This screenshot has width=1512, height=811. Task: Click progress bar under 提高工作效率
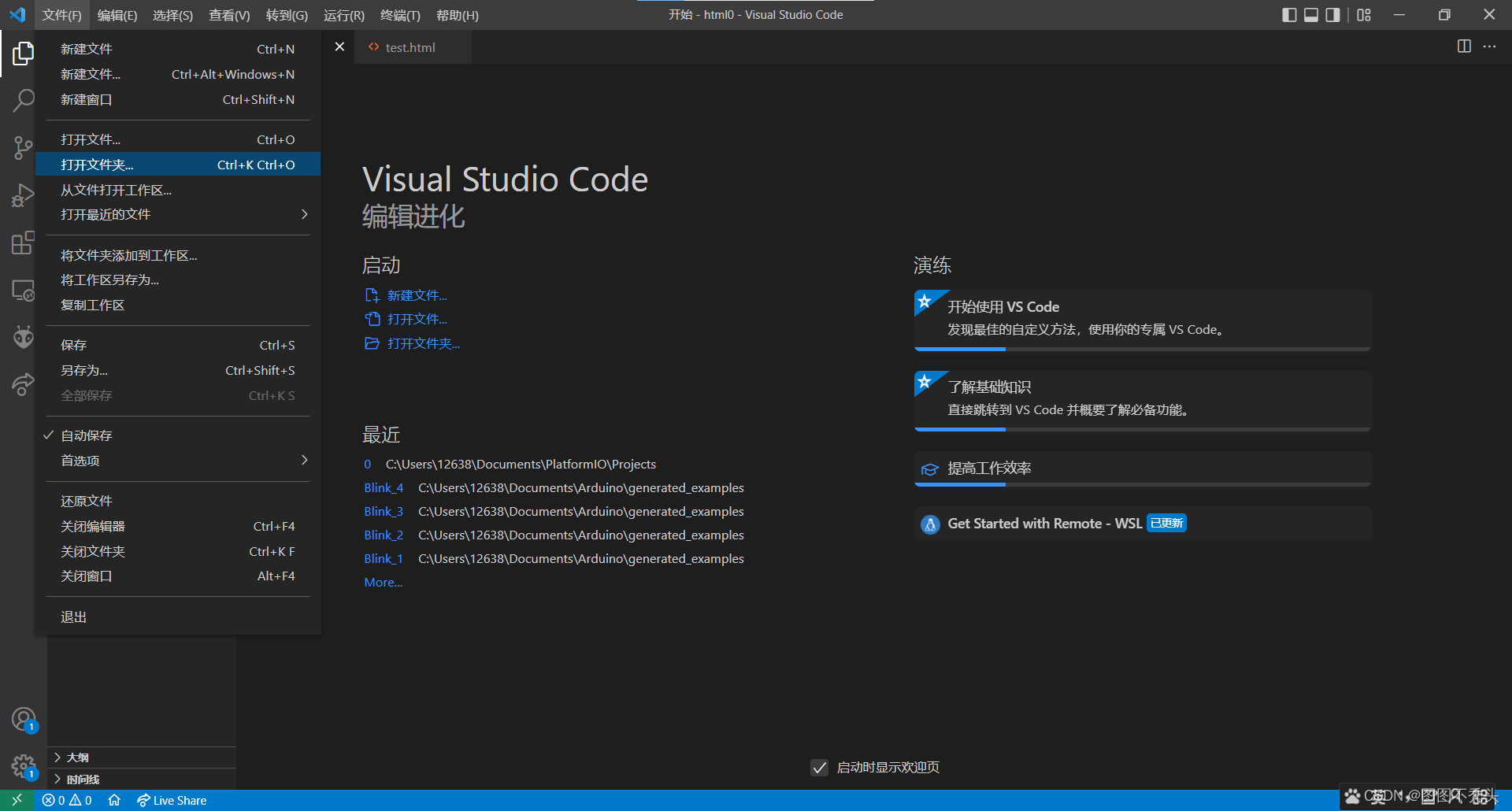point(1143,485)
